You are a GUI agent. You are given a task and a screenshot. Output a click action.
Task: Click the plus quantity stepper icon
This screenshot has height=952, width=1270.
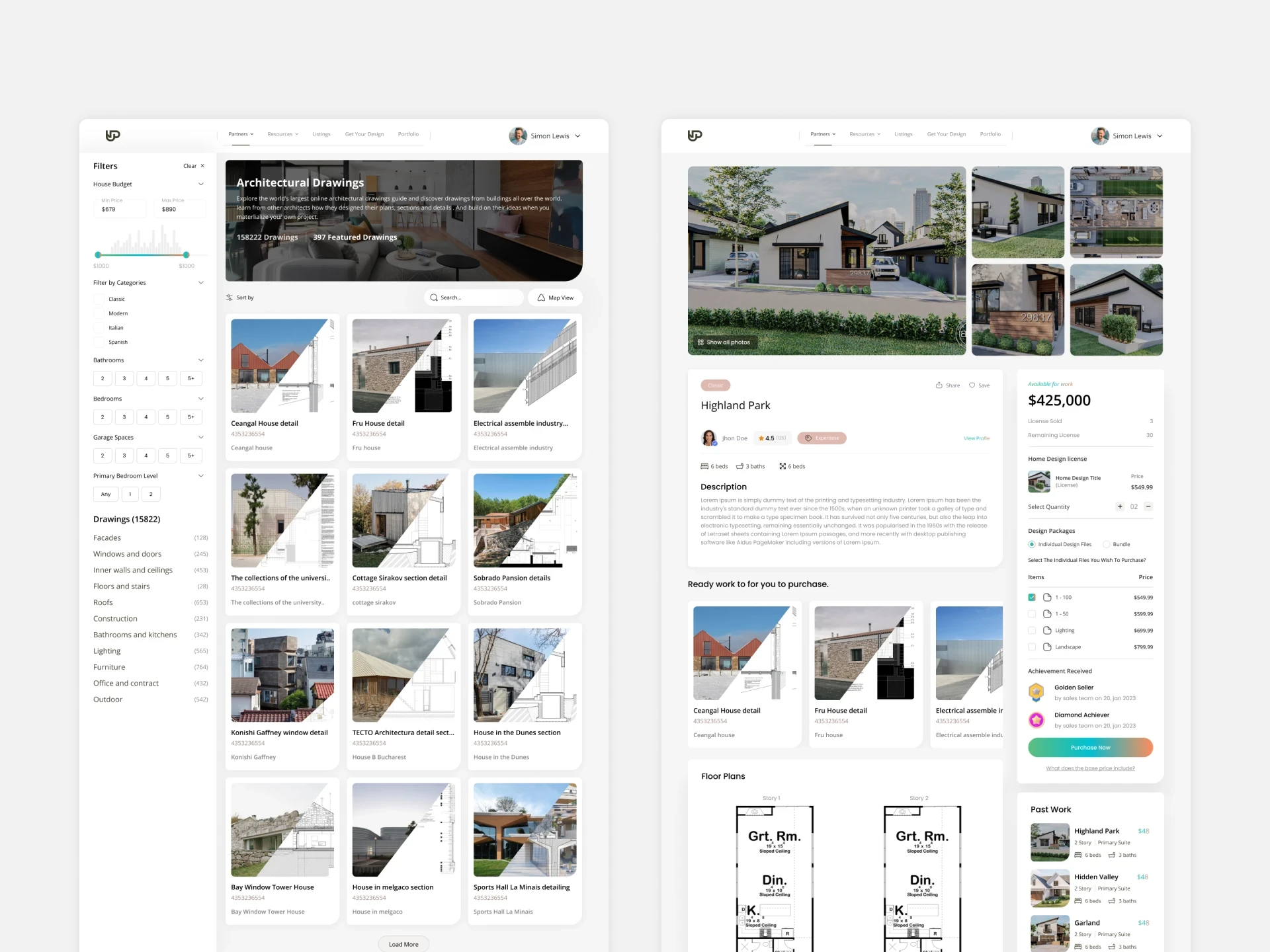pos(1120,506)
